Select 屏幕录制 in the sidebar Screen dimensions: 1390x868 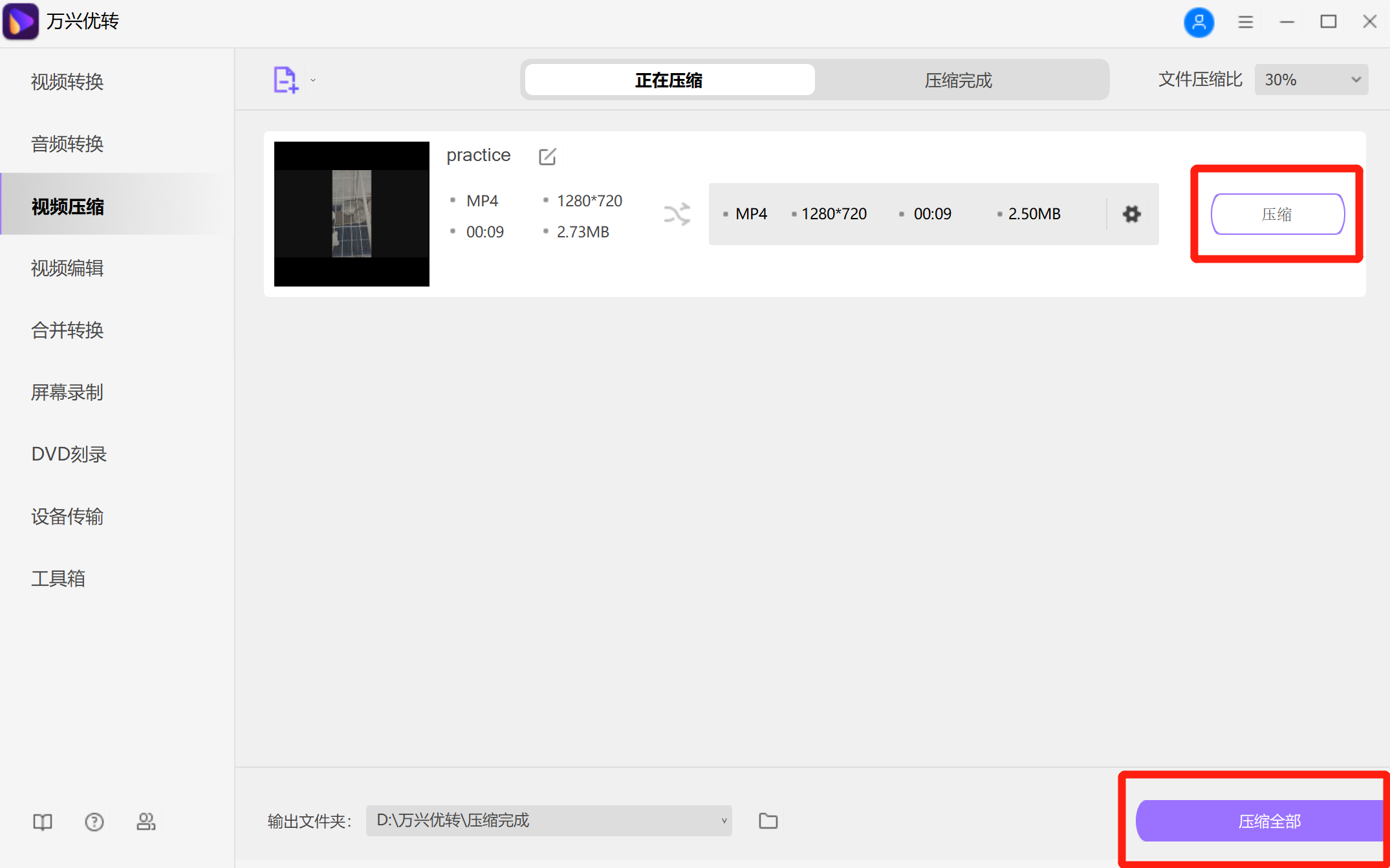coord(67,393)
